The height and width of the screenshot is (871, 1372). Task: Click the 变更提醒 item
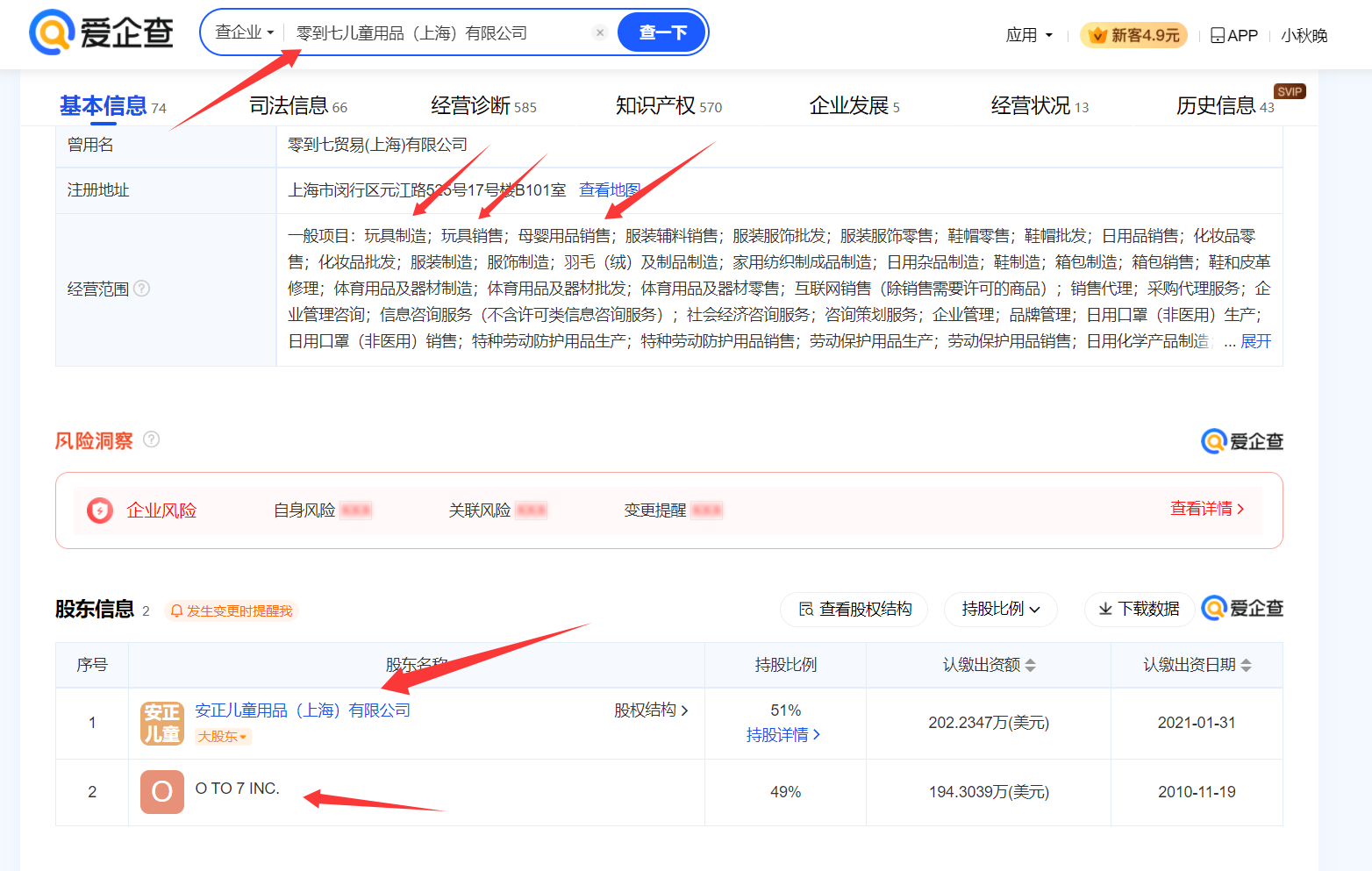673,510
